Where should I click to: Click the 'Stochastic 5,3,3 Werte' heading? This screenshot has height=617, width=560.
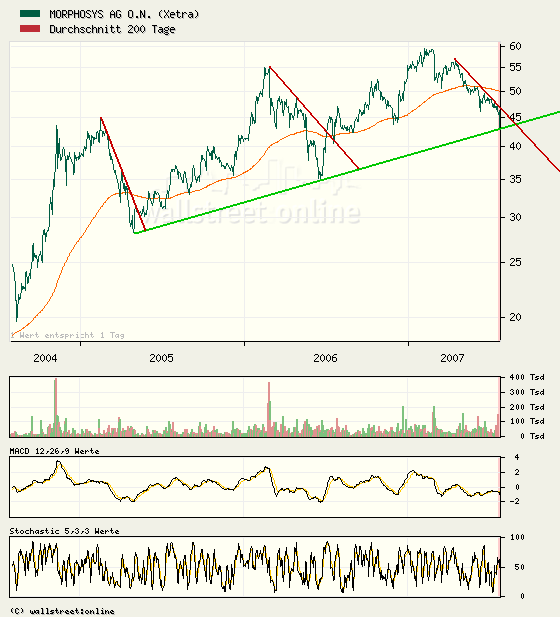tap(65, 531)
